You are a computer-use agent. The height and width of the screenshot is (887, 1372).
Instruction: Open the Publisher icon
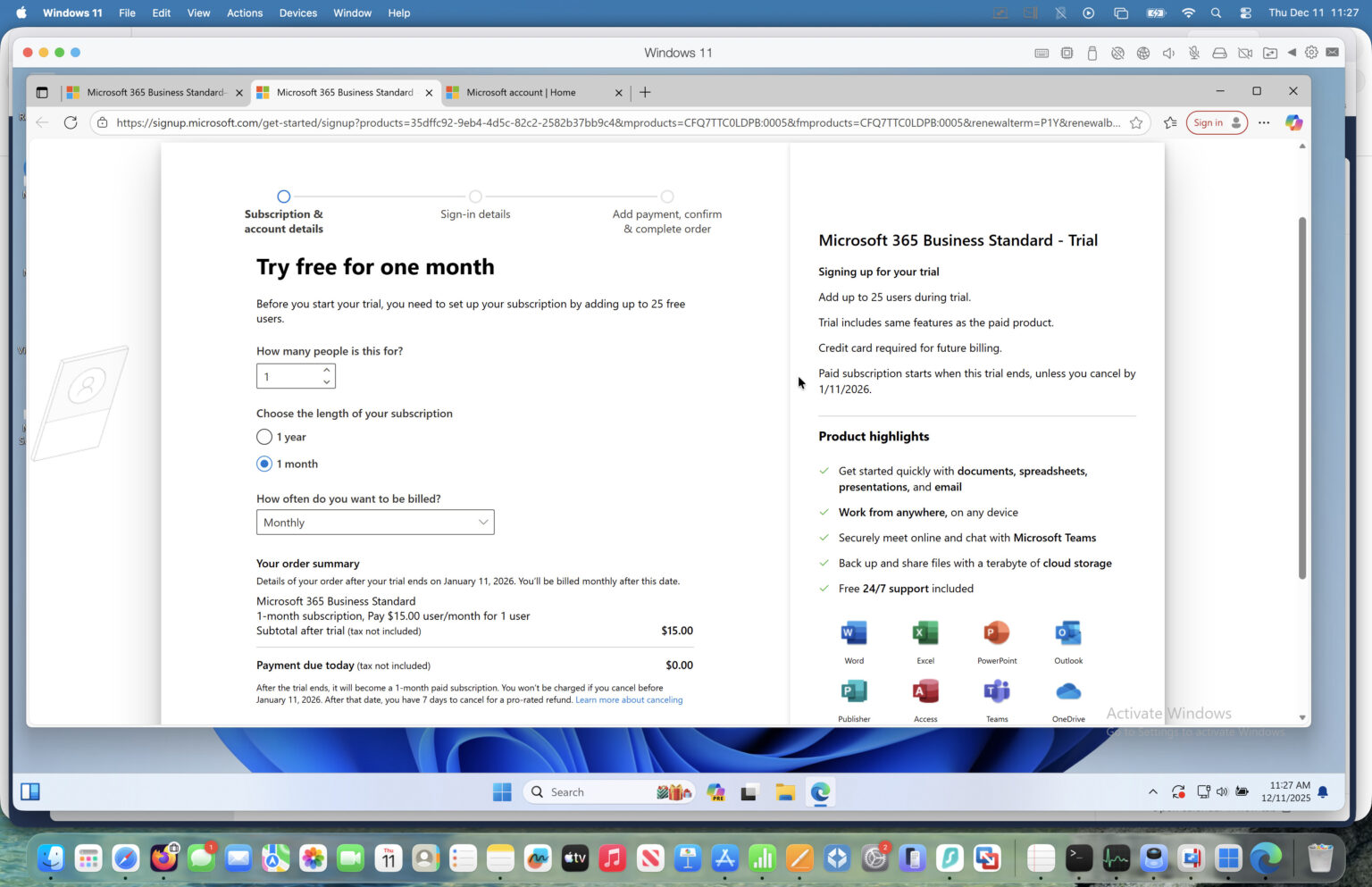click(853, 690)
